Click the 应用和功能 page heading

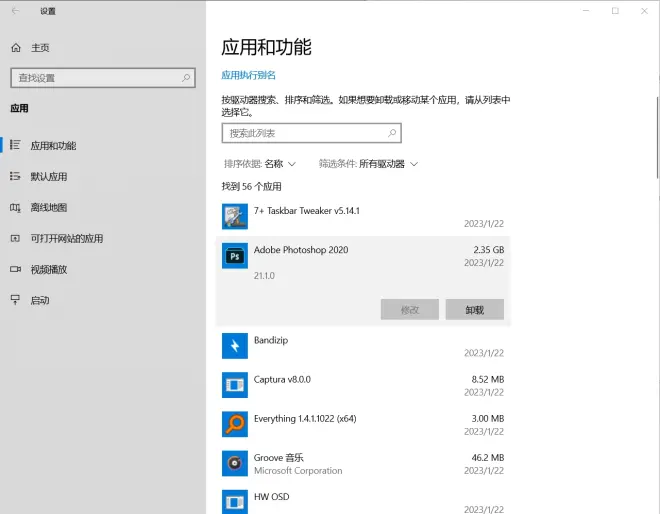[266, 46]
